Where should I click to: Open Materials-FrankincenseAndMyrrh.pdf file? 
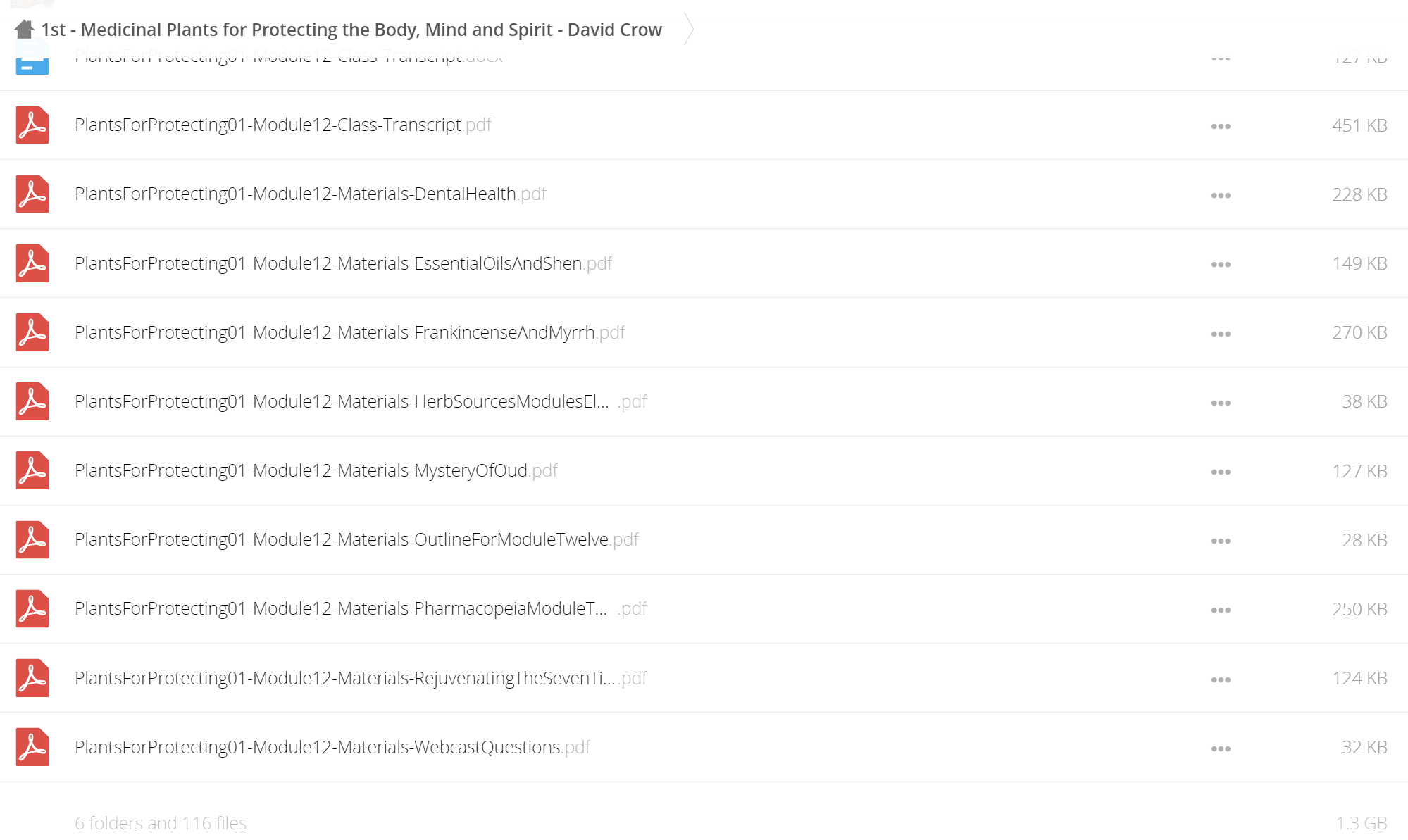click(x=349, y=332)
